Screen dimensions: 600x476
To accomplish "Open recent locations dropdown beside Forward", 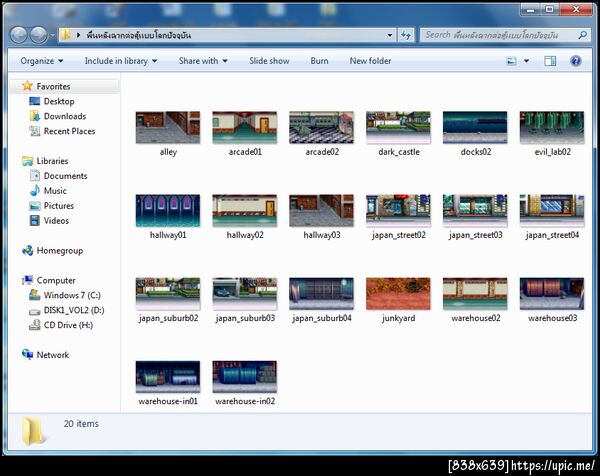I will click(52, 36).
